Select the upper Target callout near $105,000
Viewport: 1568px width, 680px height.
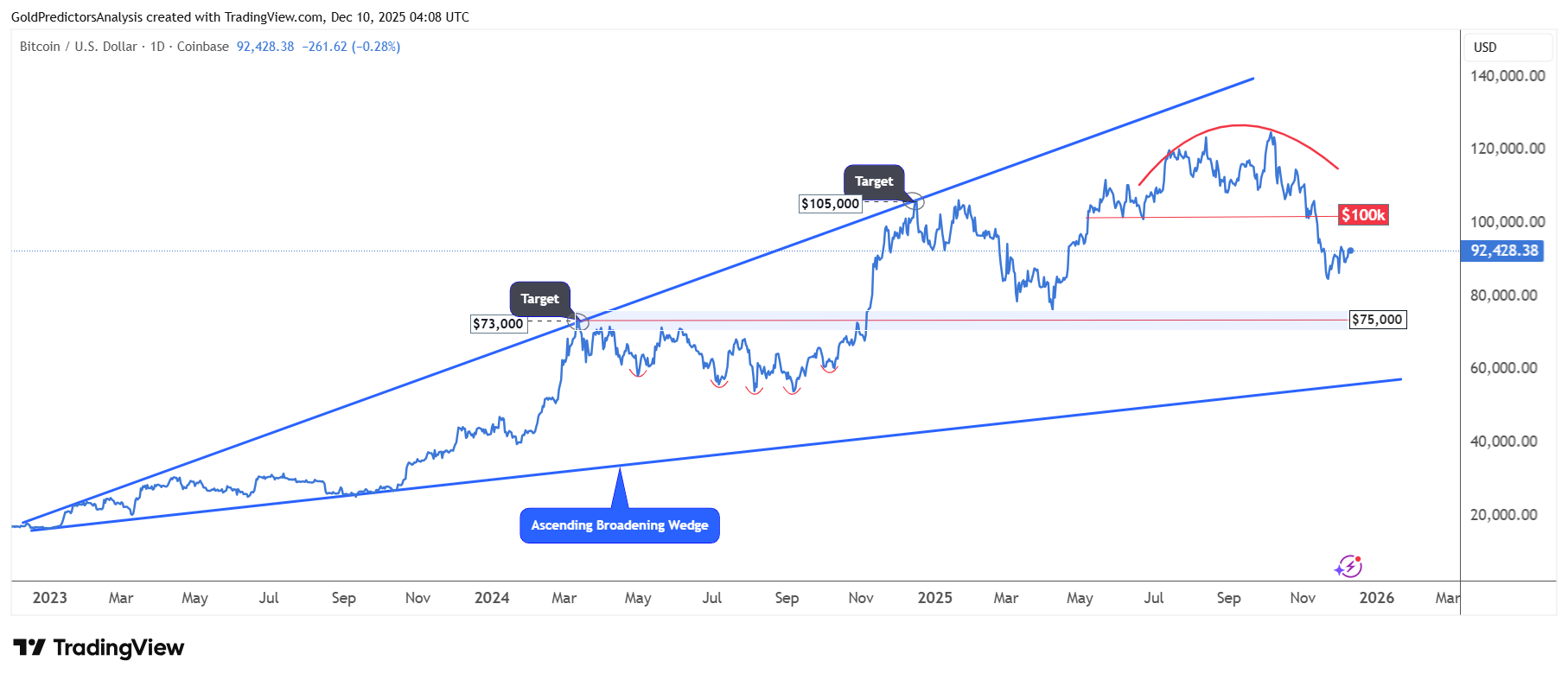[x=873, y=181]
